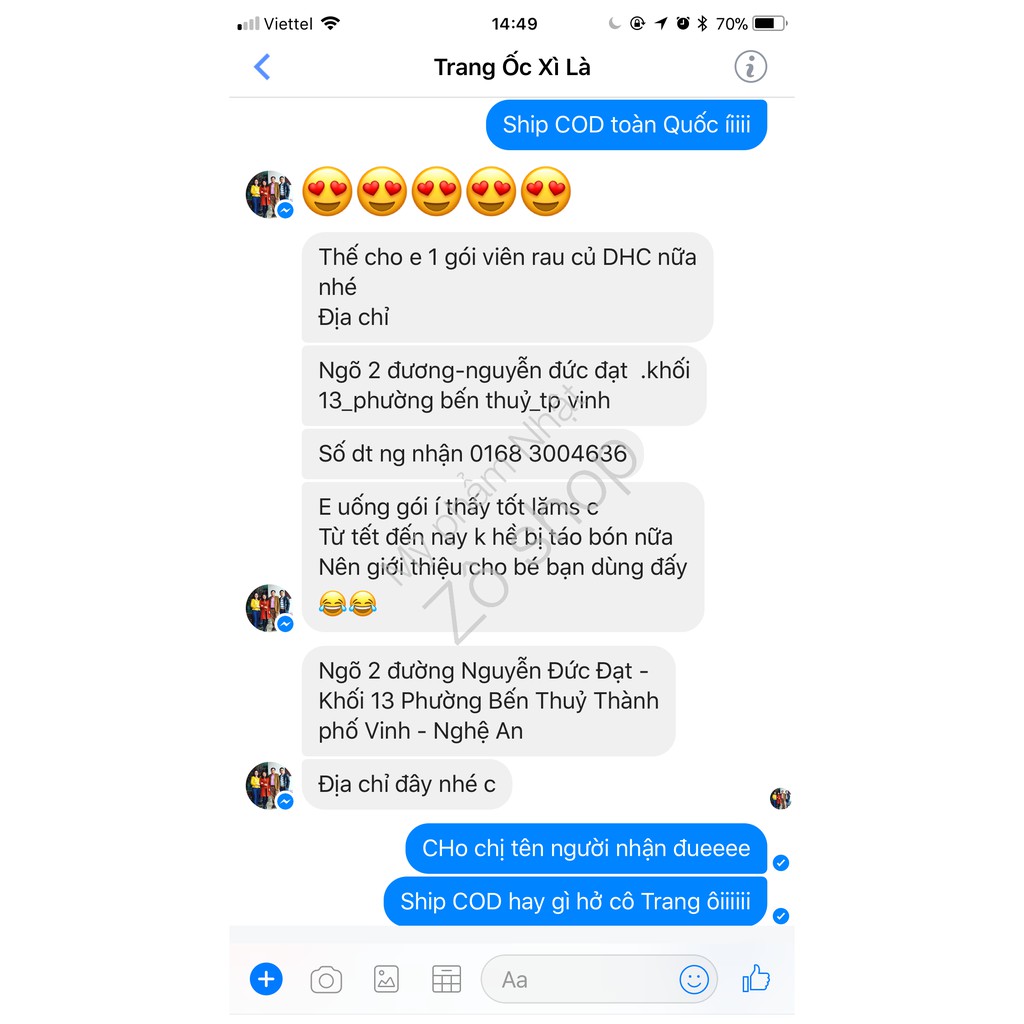Select message 'Ship COD toàn Quốc íiiii'
This screenshot has width=1024, height=1024.
[626, 125]
